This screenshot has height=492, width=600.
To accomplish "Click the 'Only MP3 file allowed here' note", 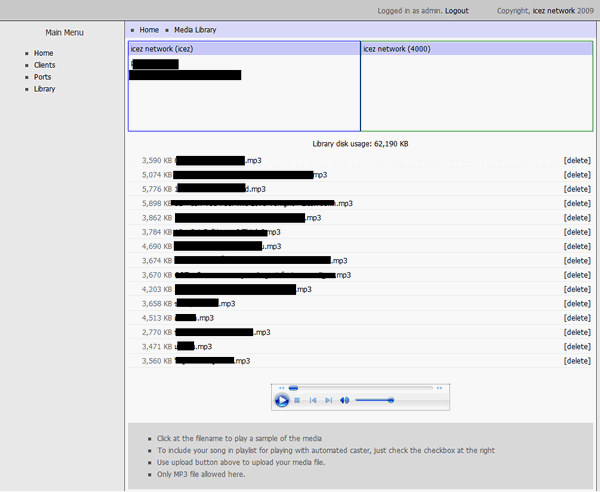I will (x=201, y=474).
